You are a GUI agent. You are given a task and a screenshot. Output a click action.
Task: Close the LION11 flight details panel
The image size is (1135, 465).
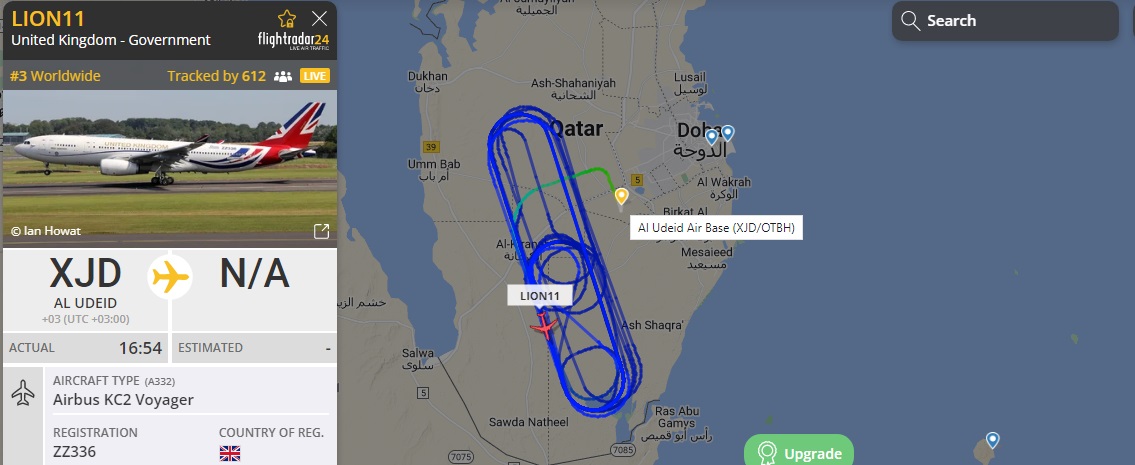pos(319,19)
